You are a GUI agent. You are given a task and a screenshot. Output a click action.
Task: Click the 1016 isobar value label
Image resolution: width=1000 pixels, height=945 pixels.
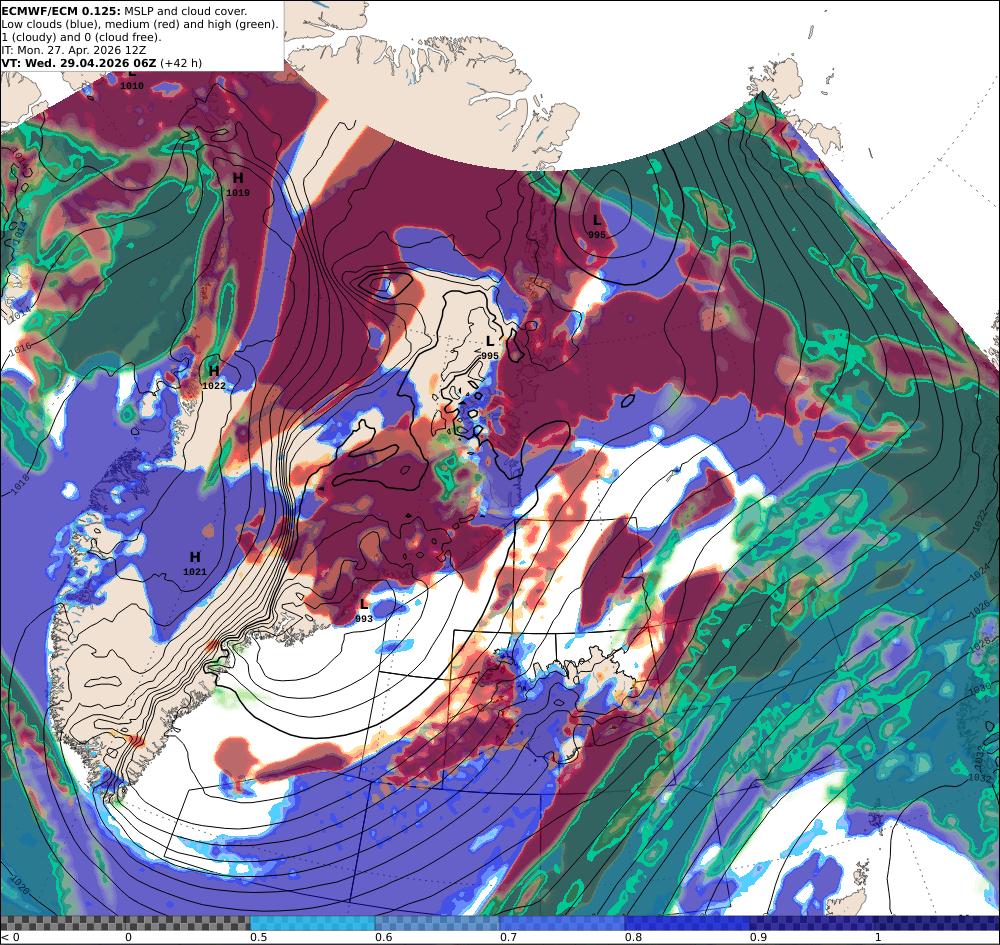point(19,348)
